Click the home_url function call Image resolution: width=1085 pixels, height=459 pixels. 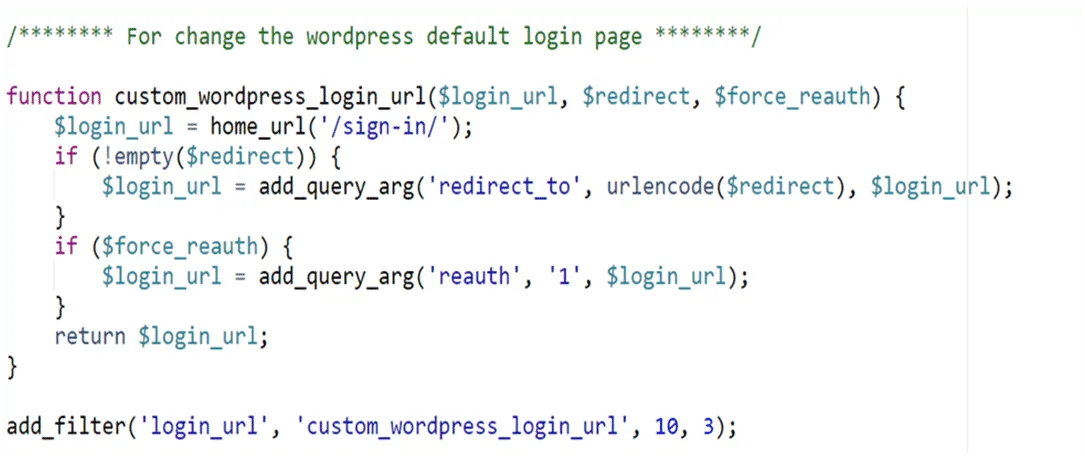[258, 127]
